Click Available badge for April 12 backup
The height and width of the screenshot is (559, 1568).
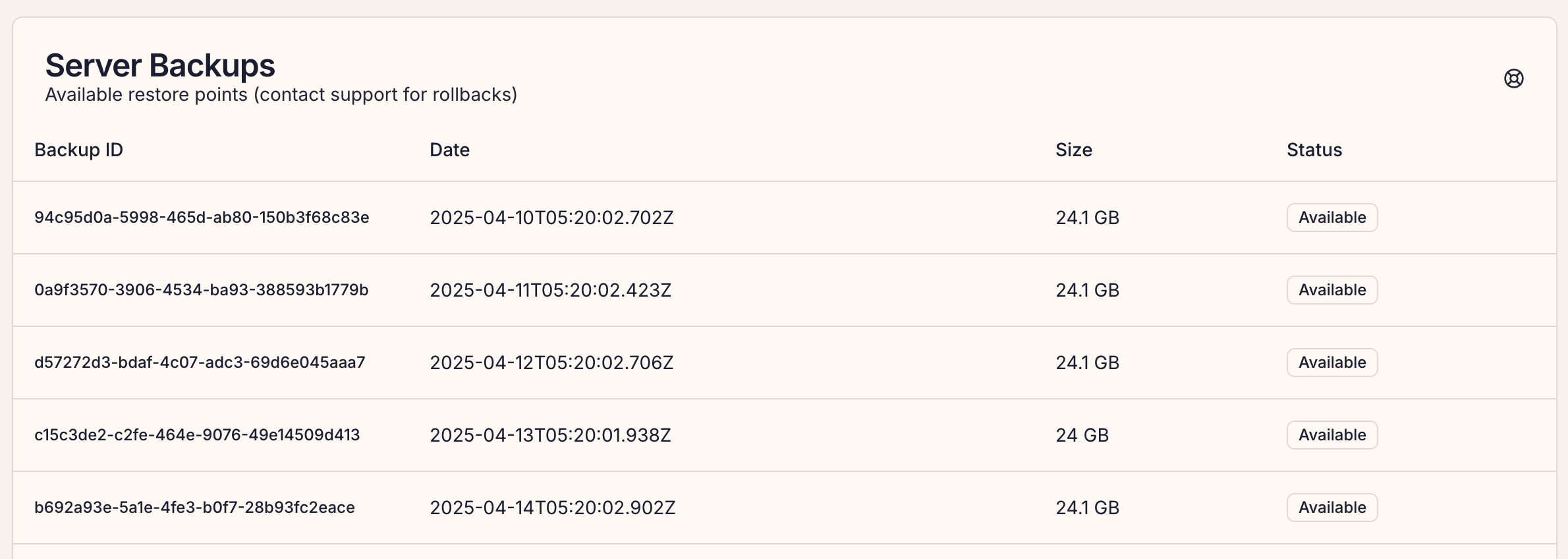tap(1332, 363)
